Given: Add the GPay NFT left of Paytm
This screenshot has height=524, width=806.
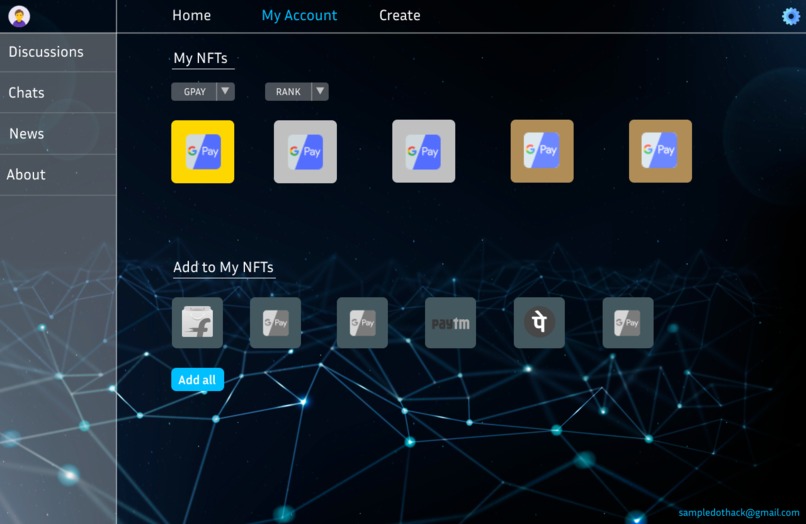Looking at the screenshot, I should (x=362, y=322).
